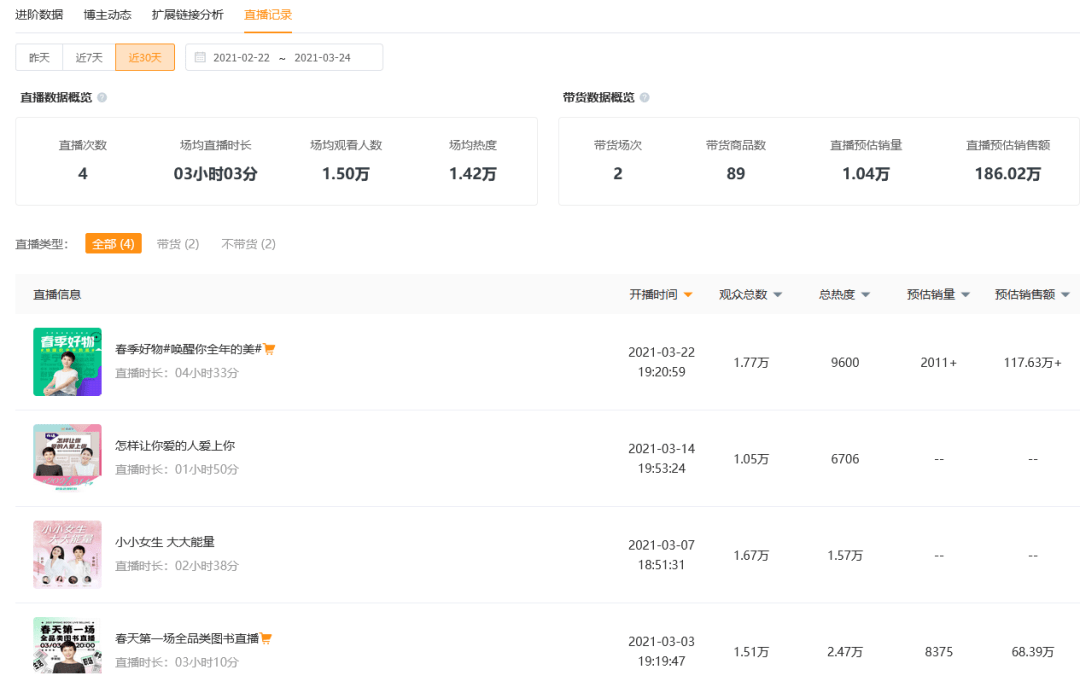Open the 扩展链接分析 tab
The height and width of the screenshot is (693, 1080).
coord(187,14)
